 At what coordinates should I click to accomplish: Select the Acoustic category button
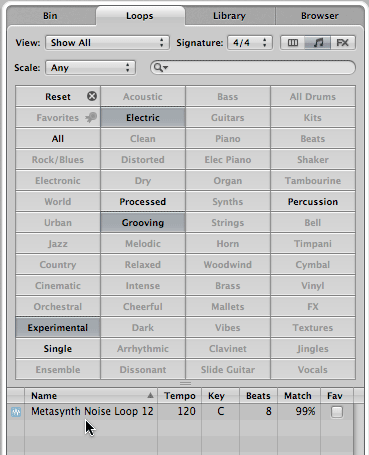click(143, 96)
